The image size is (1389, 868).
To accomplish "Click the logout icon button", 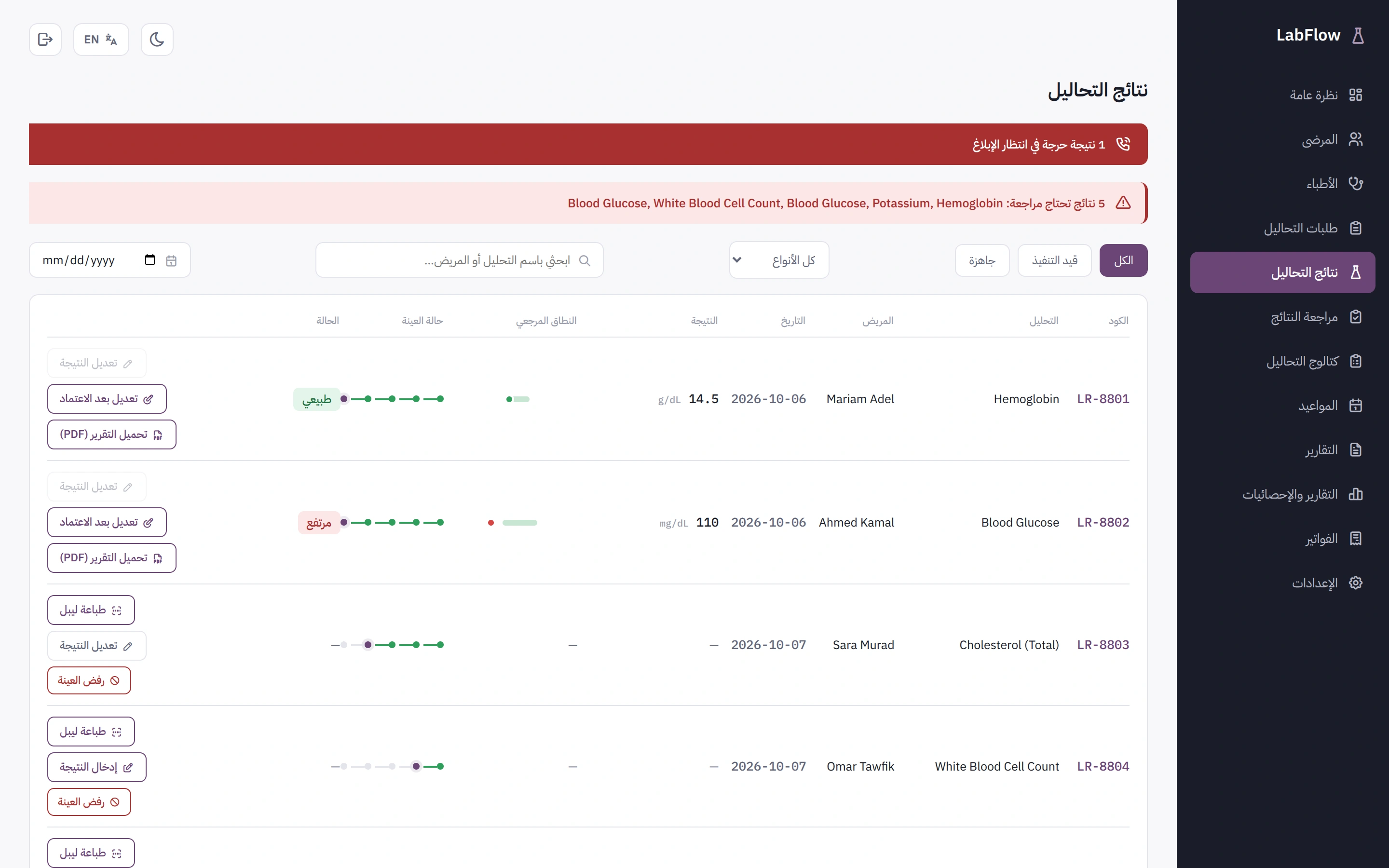I will click(x=45, y=39).
